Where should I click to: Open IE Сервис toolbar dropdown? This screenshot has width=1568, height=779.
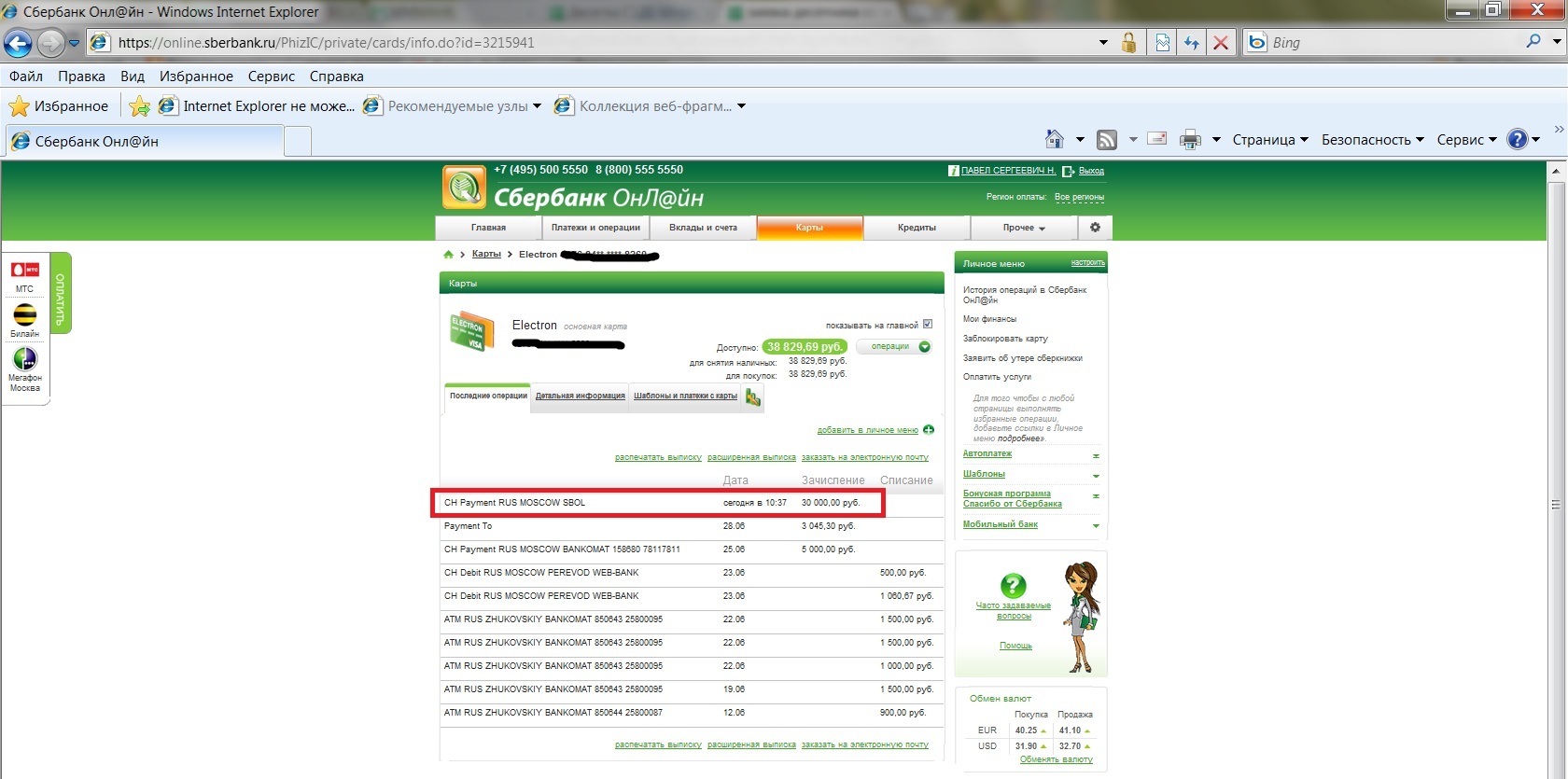tap(1466, 140)
